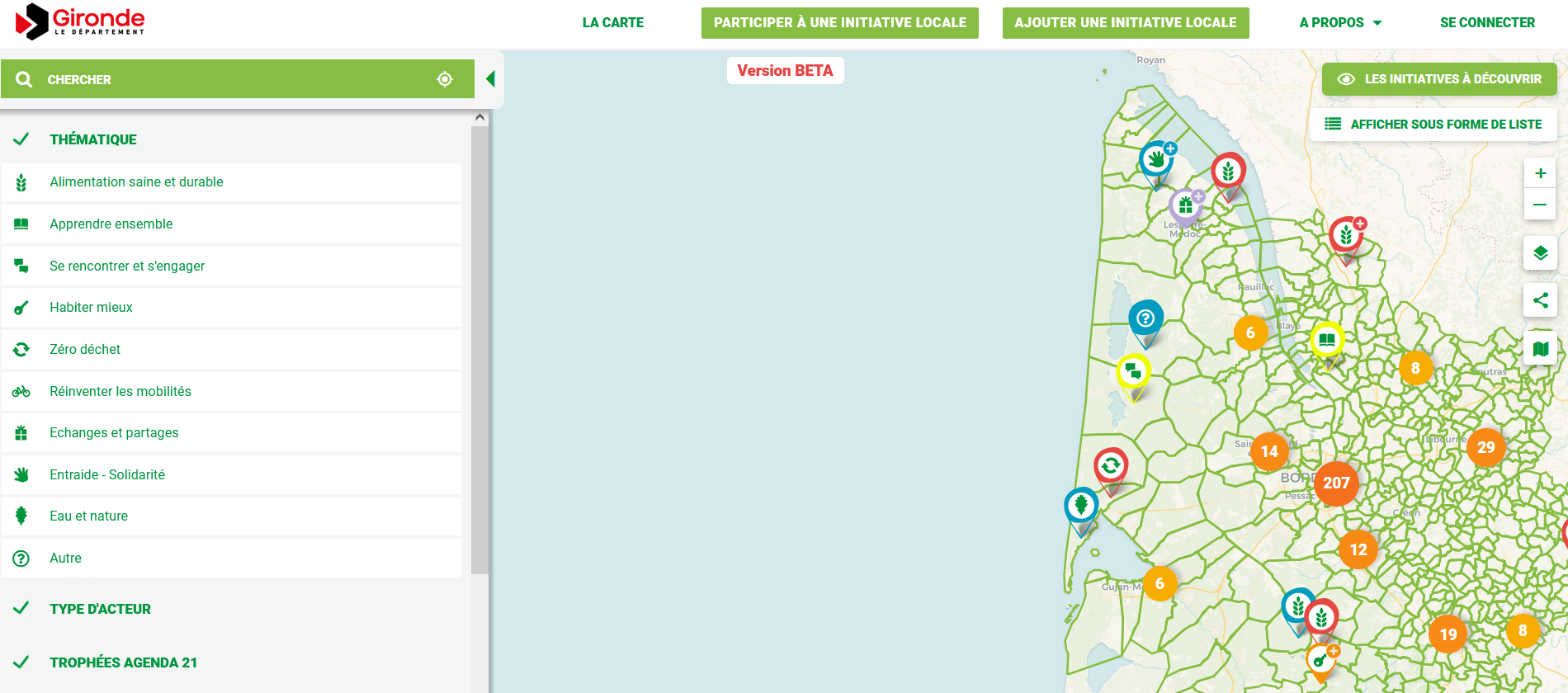Click the folded map icon button
Viewport: 1568px width, 693px height.
click(x=1540, y=349)
